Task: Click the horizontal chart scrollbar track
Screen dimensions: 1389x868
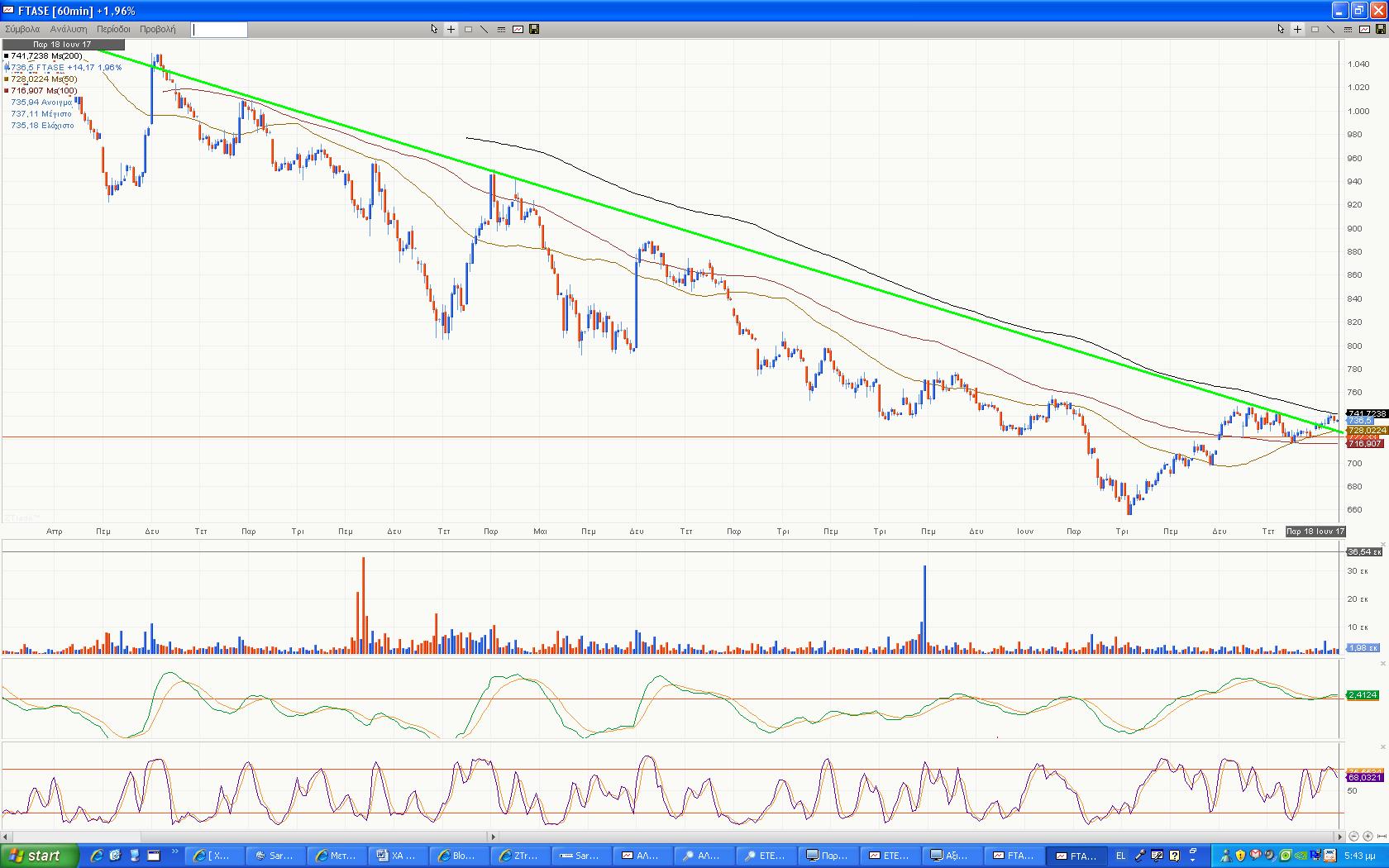Action: click(744, 837)
